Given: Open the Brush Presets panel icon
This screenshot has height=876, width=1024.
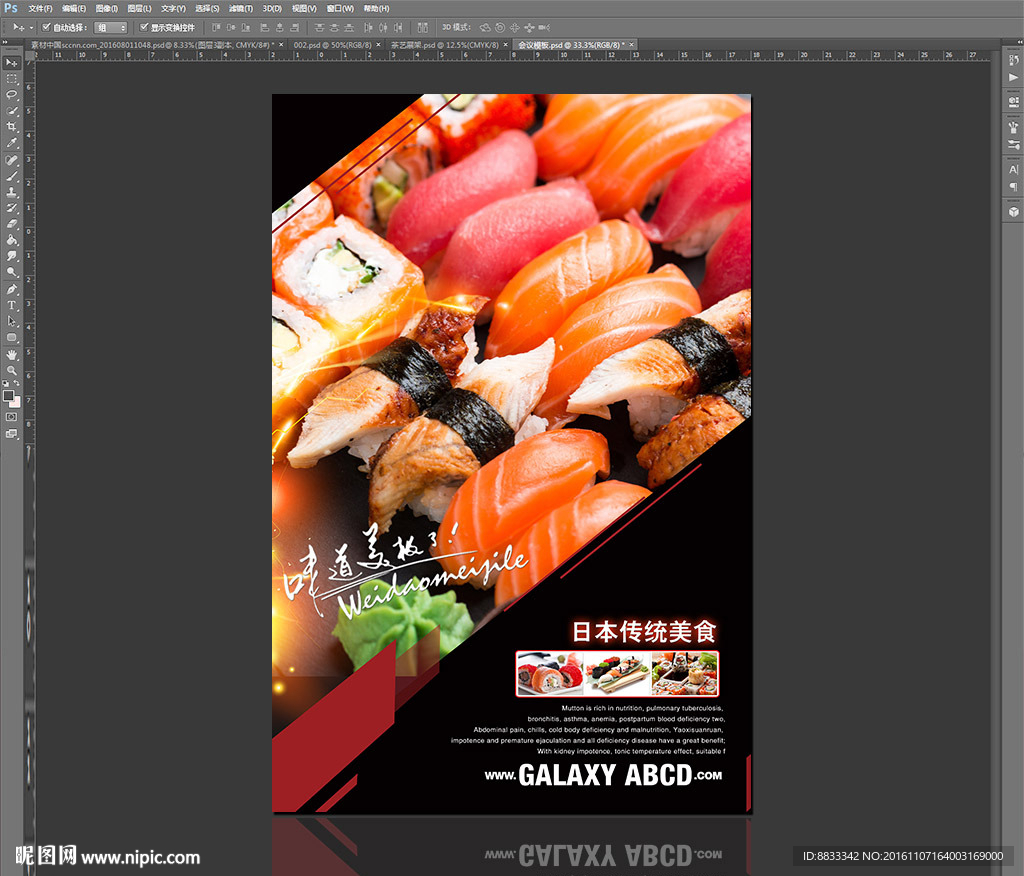Looking at the screenshot, I should tap(1013, 144).
